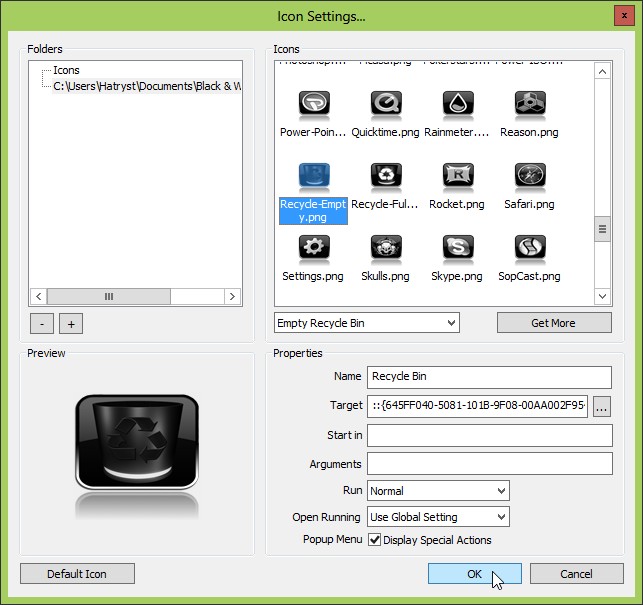The image size is (643, 605).
Task: Expand the Open Running dropdown
Action: coord(438,517)
